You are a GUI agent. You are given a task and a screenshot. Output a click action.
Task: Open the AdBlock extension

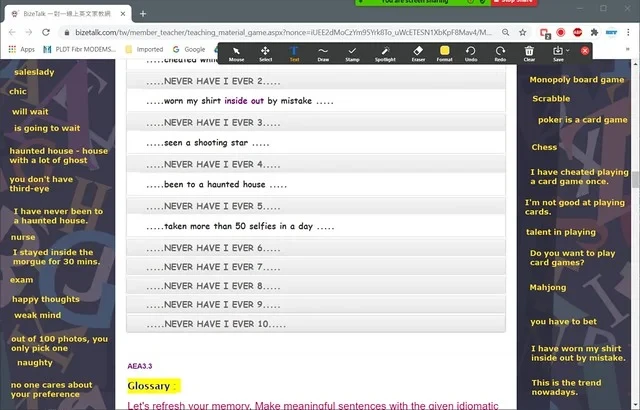(577, 32)
